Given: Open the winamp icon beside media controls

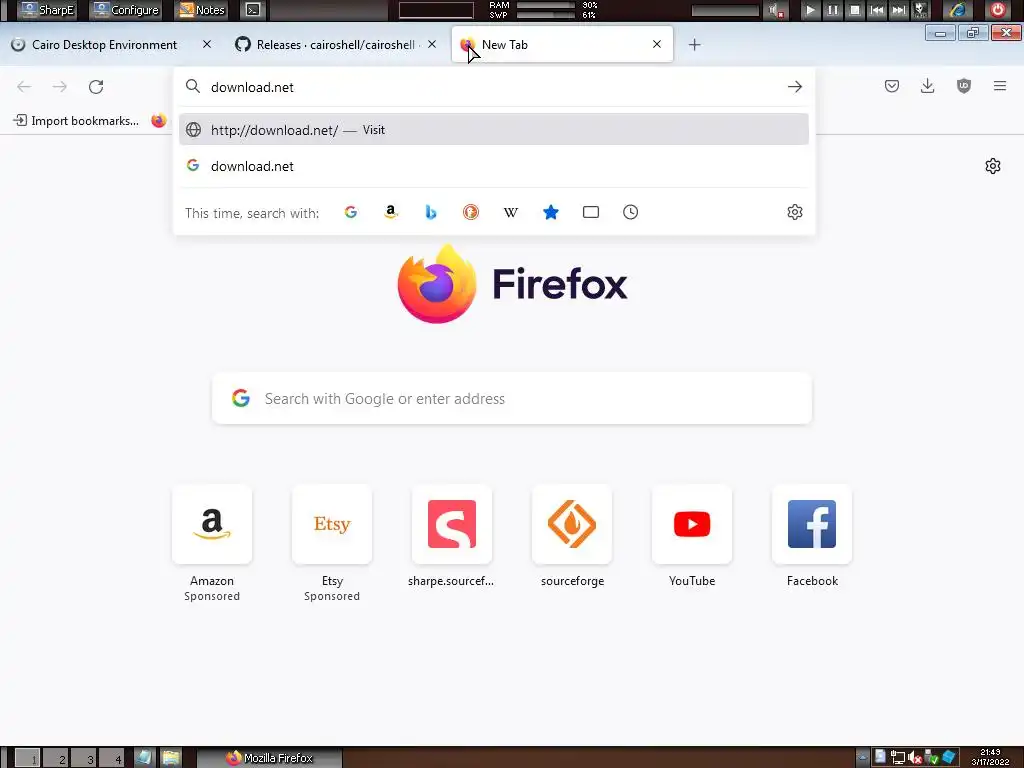Looking at the screenshot, I should 920,10.
